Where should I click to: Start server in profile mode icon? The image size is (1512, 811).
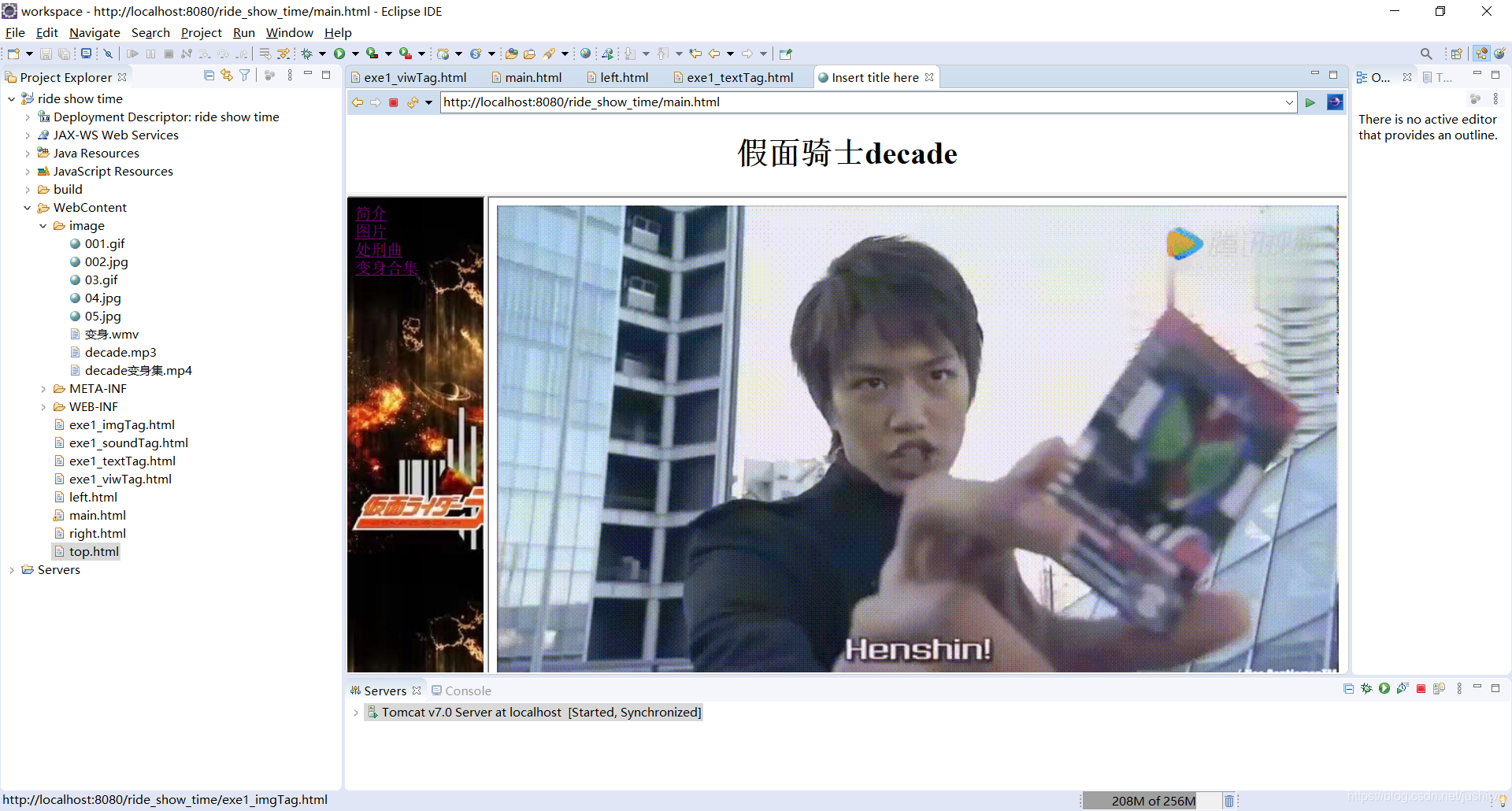[x=1403, y=689]
